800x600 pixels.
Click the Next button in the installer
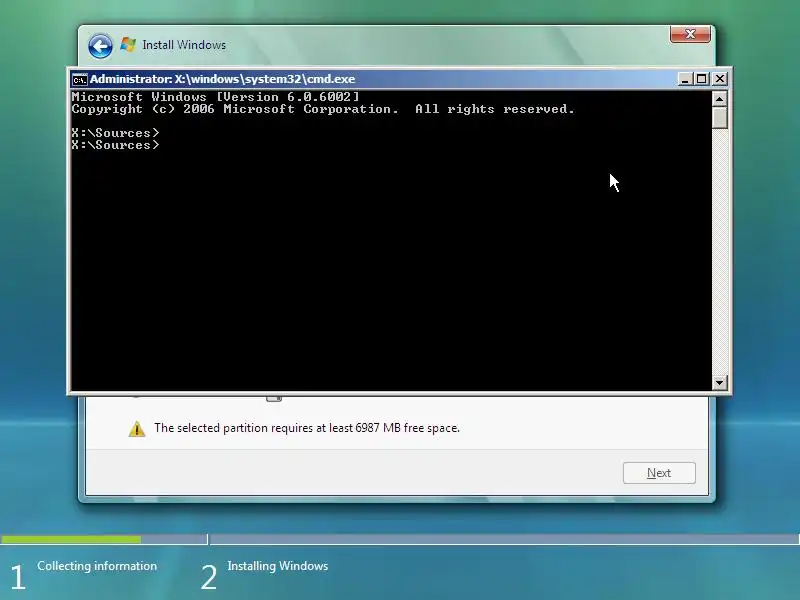click(x=659, y=473)
